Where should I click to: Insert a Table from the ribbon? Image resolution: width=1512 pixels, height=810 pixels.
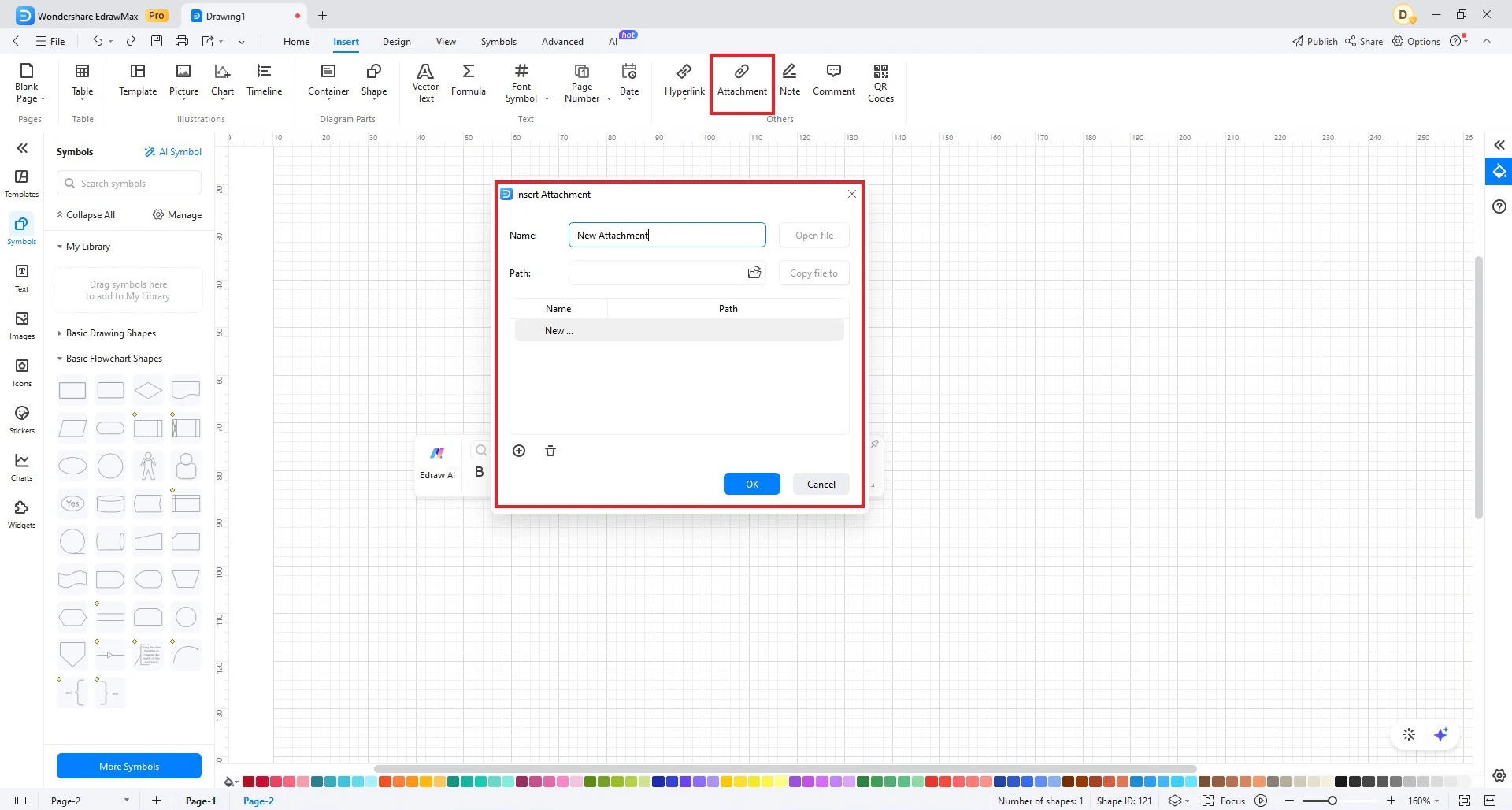click(83, 81)
